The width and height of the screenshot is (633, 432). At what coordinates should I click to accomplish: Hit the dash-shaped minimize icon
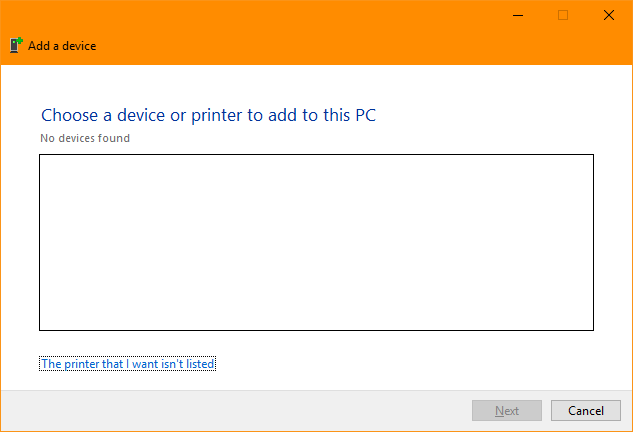(x=518, y=15)
